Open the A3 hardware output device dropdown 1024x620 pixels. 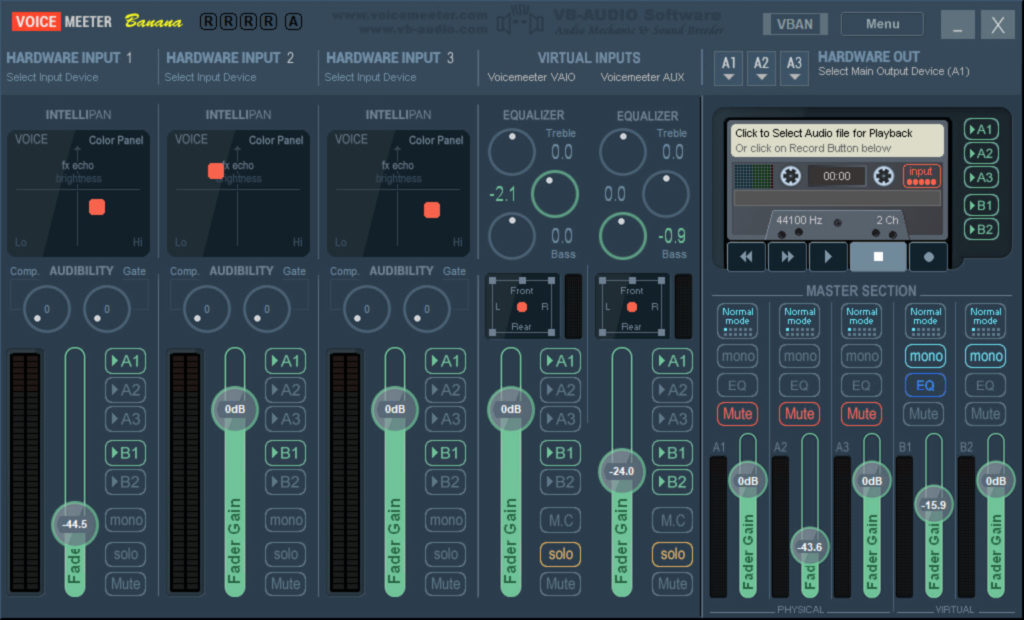(x=794, y=68)
